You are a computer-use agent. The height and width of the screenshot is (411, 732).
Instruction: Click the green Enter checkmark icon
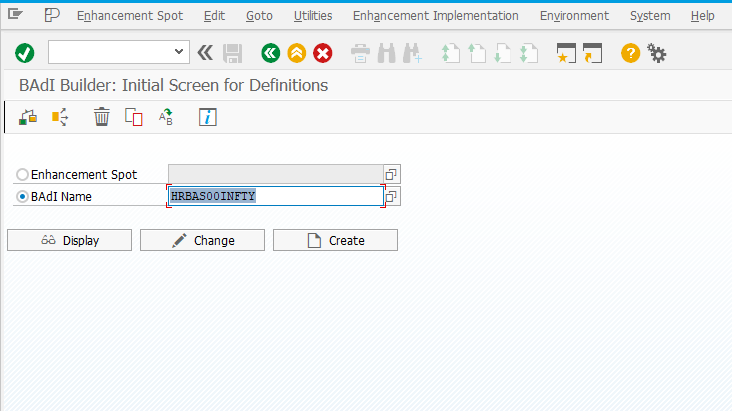[x=24, y=53]
